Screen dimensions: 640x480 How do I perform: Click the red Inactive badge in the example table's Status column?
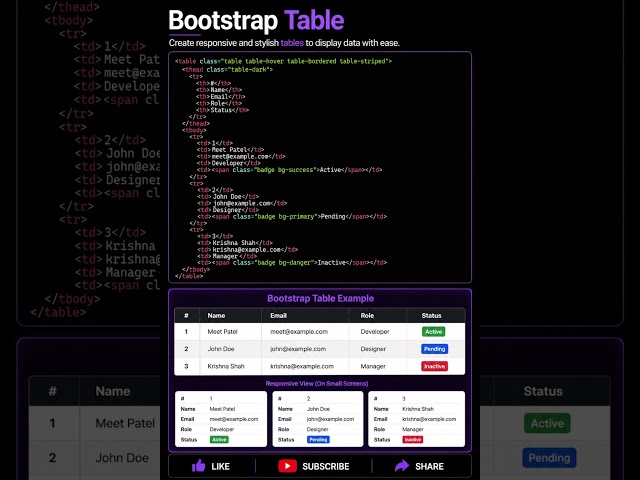pyautogui.click(x=434, y=366)
